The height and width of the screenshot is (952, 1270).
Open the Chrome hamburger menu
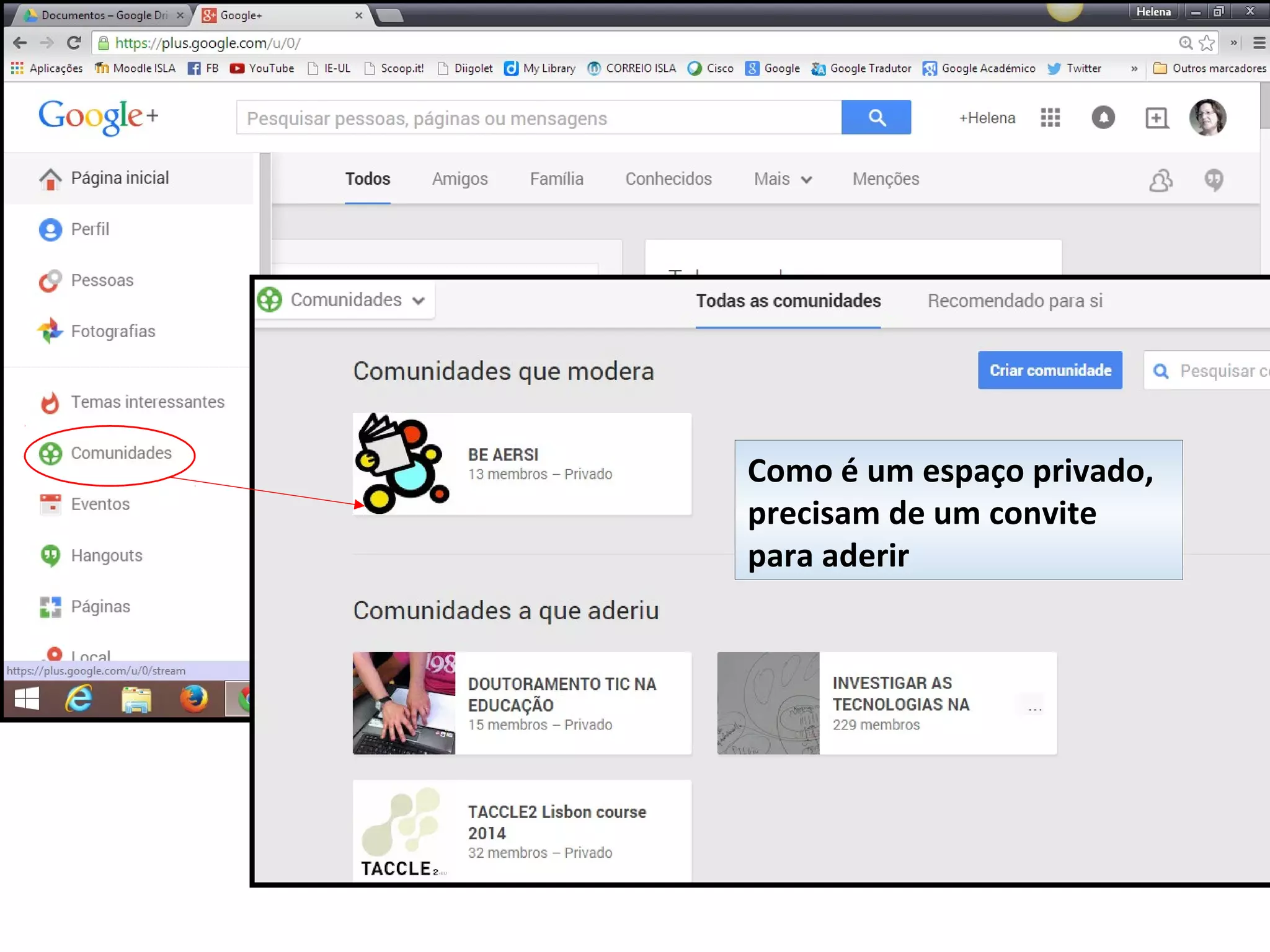pos(1259,43)
